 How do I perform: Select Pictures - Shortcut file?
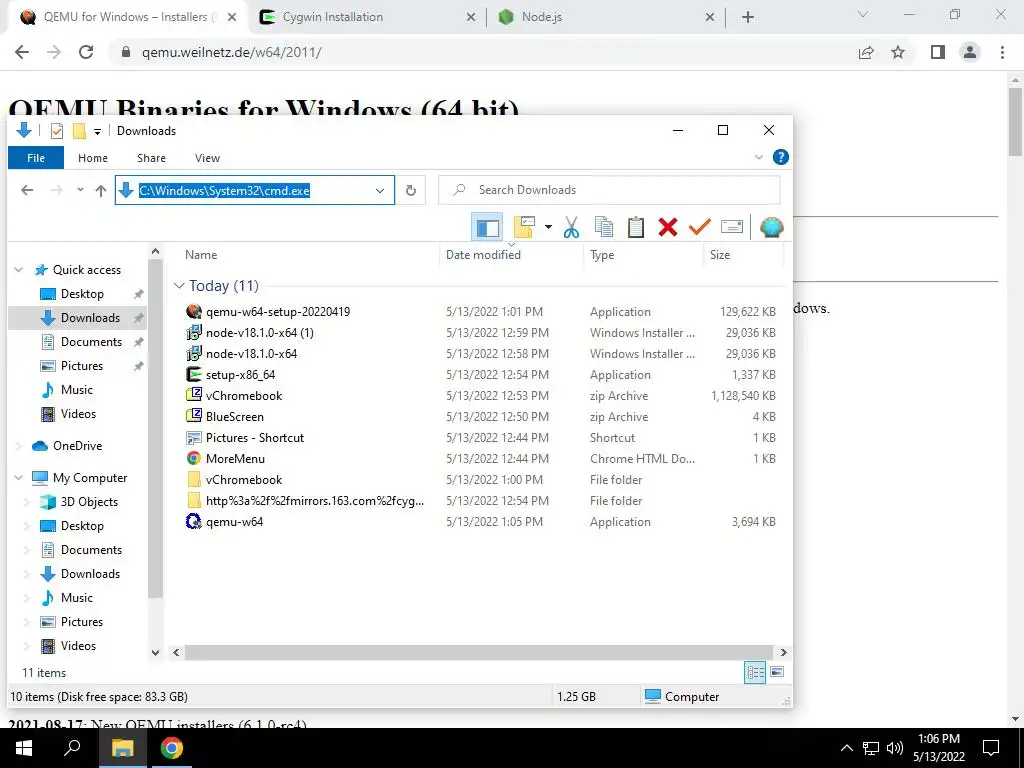[x=255, y=438]
